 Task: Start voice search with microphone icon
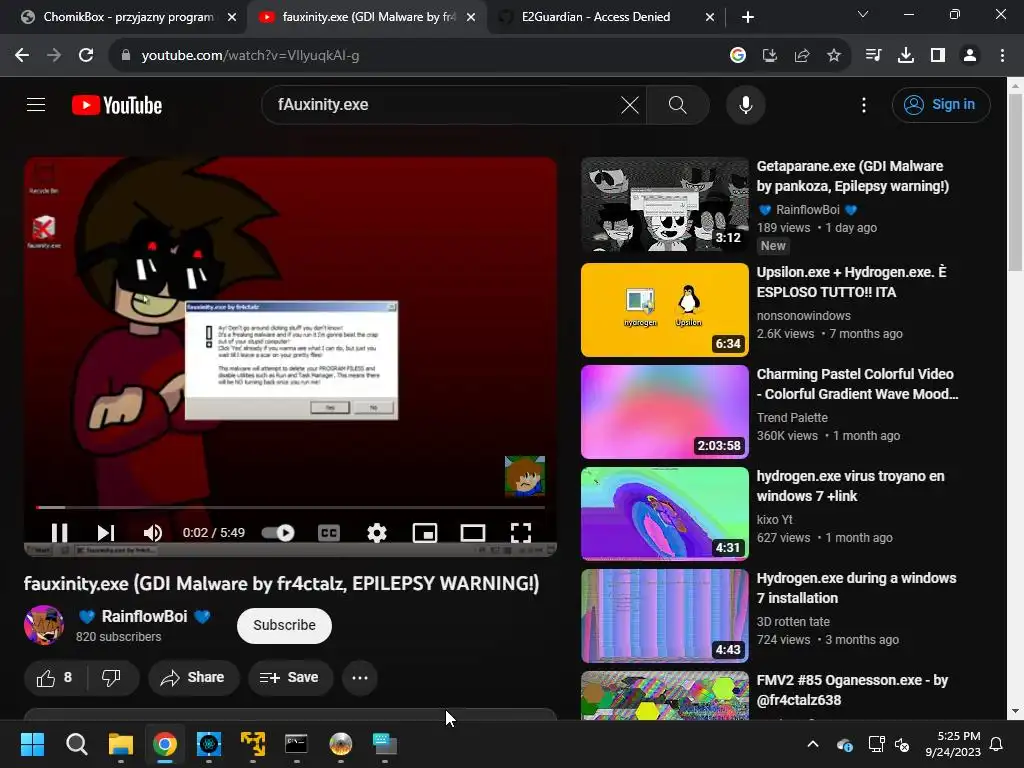[746, 104]
